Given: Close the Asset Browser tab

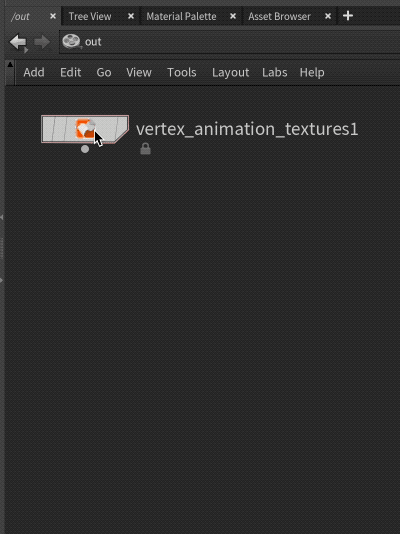Looking at the screenshot, I should (328, 16).
